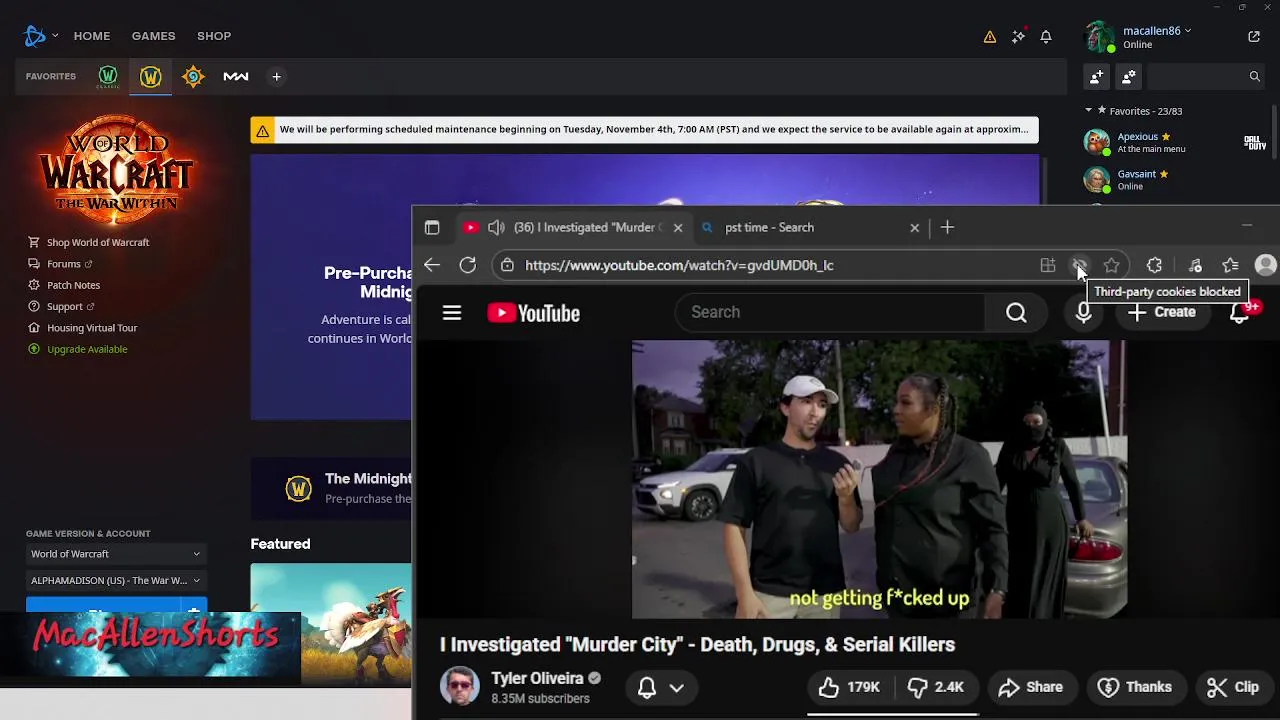Open friend list settings icon
This screenshot has width=1280, height=720.
(x=1129, y=76)
